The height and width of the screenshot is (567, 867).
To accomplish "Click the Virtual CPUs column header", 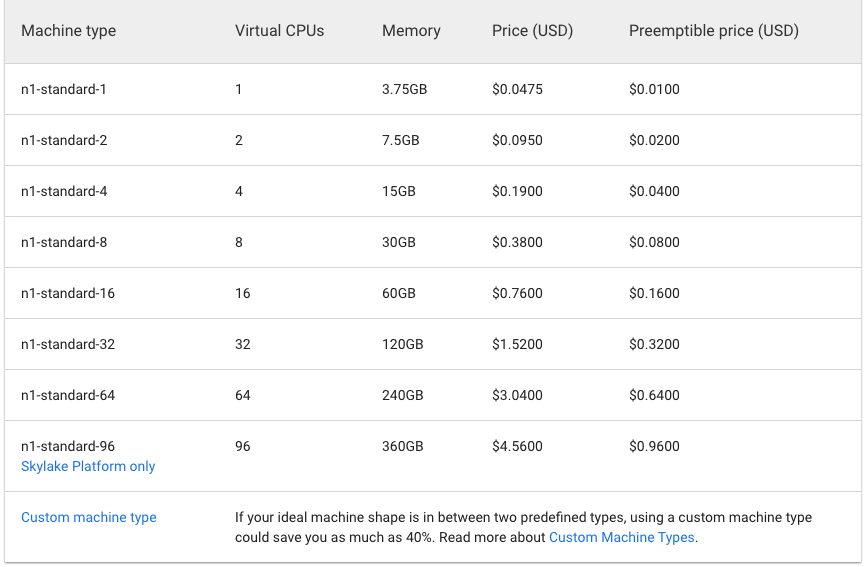I will [279, 30].
